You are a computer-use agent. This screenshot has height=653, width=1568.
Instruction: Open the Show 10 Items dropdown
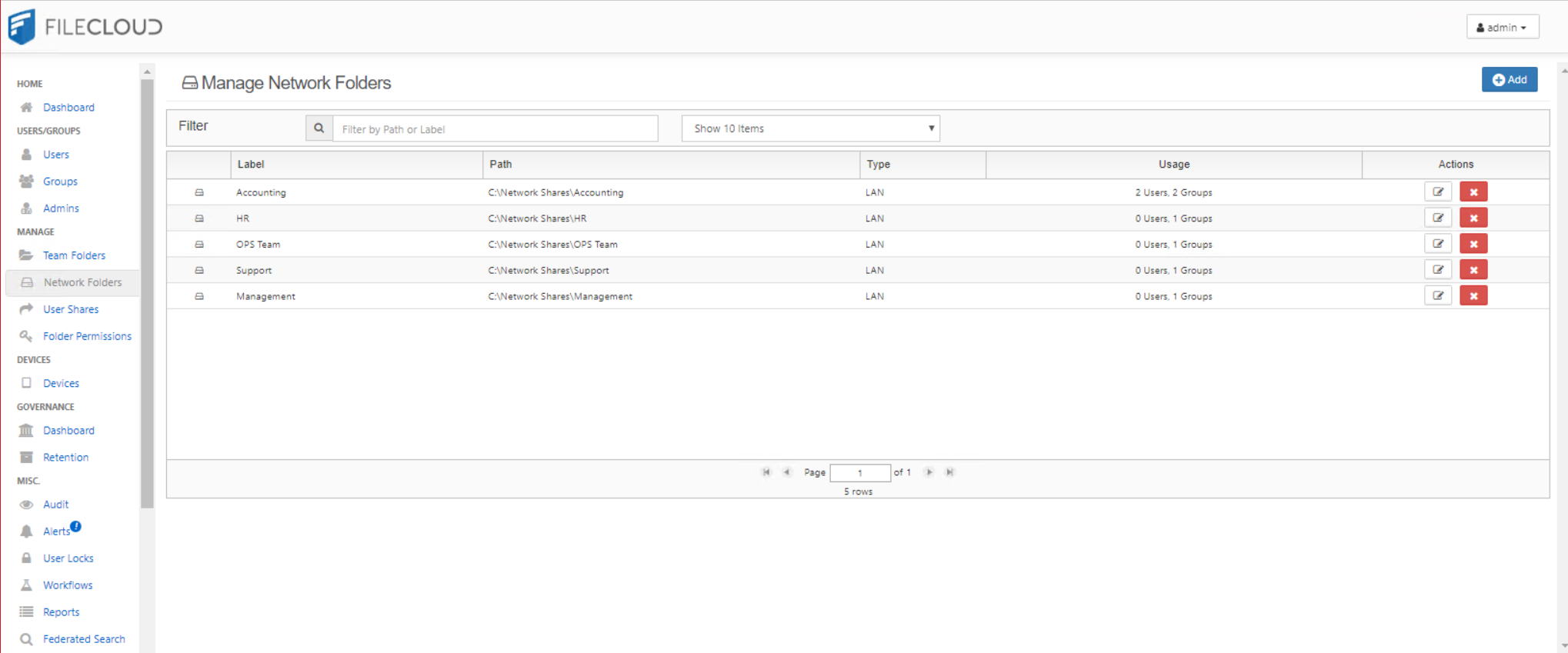810,128
